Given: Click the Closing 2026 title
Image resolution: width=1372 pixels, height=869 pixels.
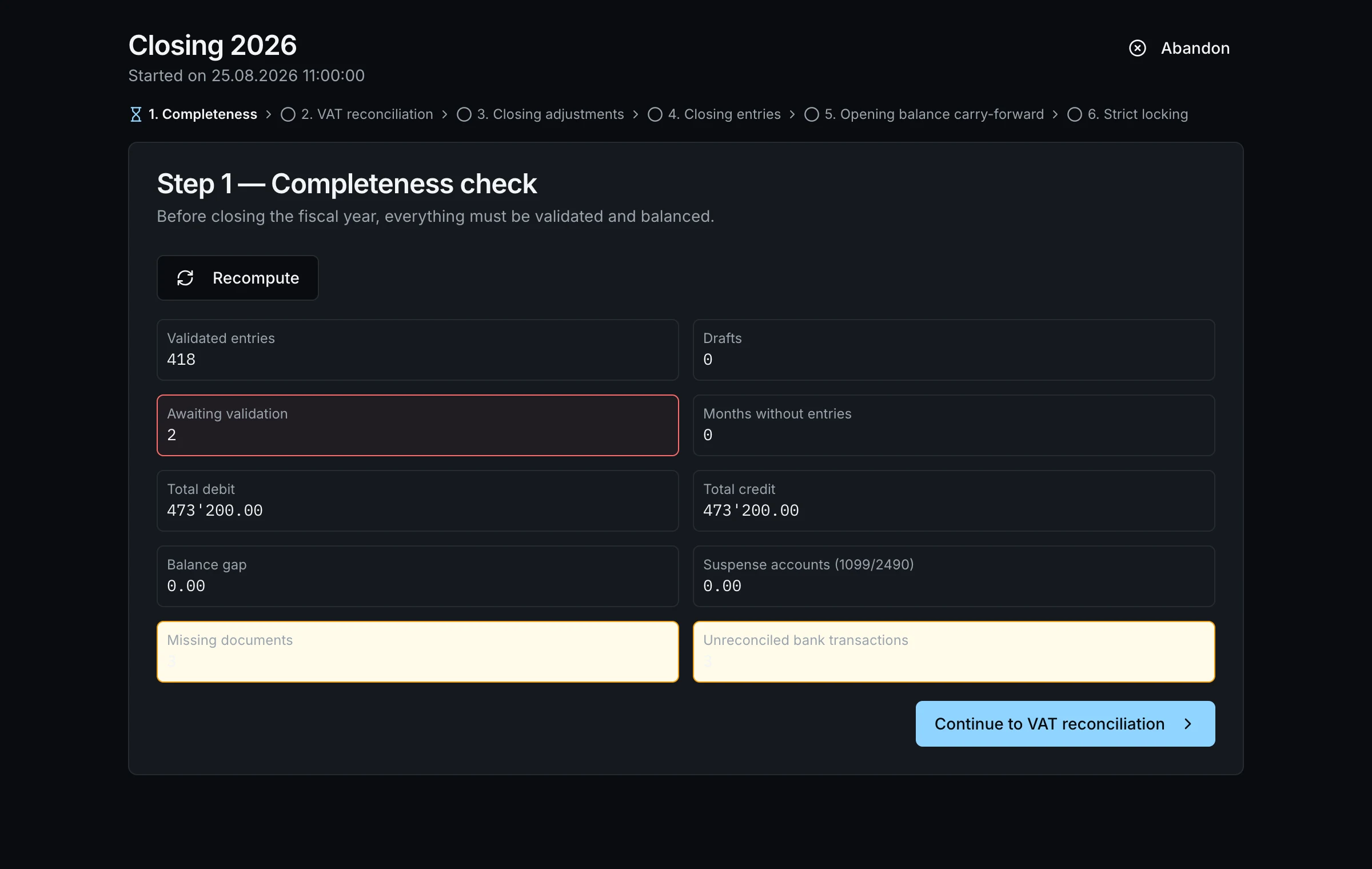Looking at the screenshot, I should 213,45.
